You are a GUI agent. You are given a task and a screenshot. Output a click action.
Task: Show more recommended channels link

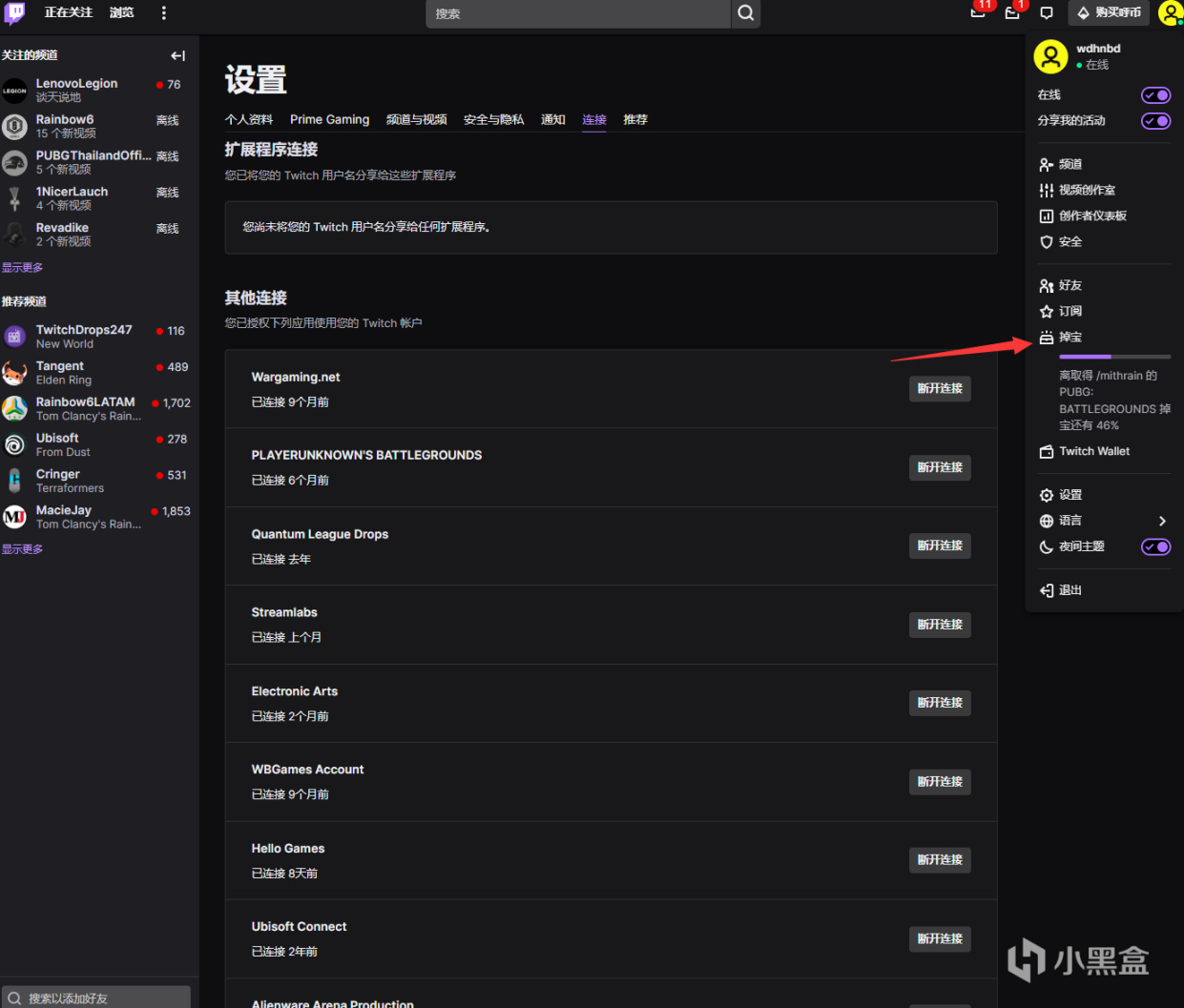23,549
